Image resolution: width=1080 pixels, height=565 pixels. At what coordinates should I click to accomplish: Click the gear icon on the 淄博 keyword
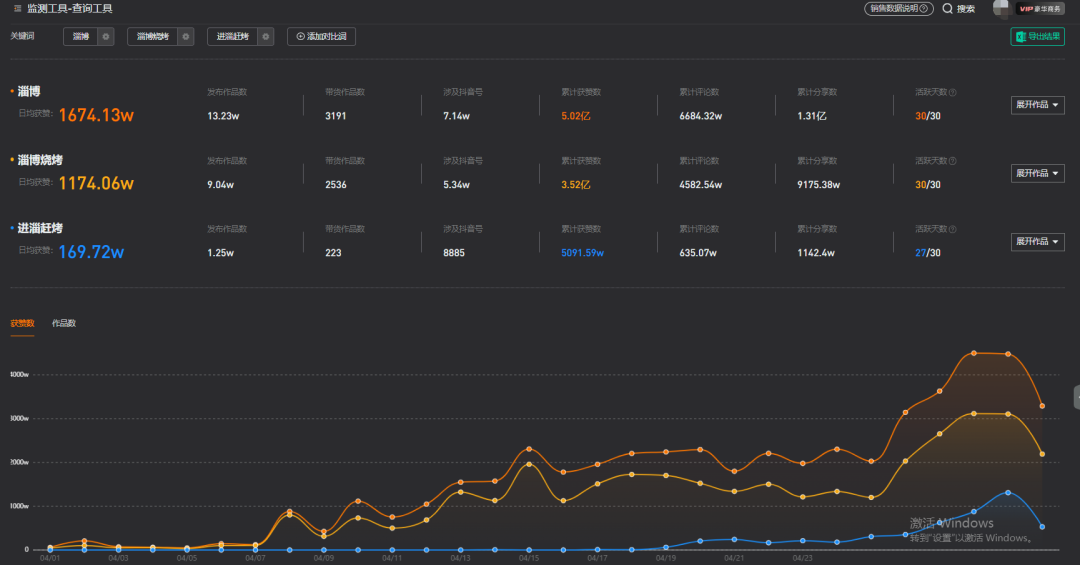point(105,37)
